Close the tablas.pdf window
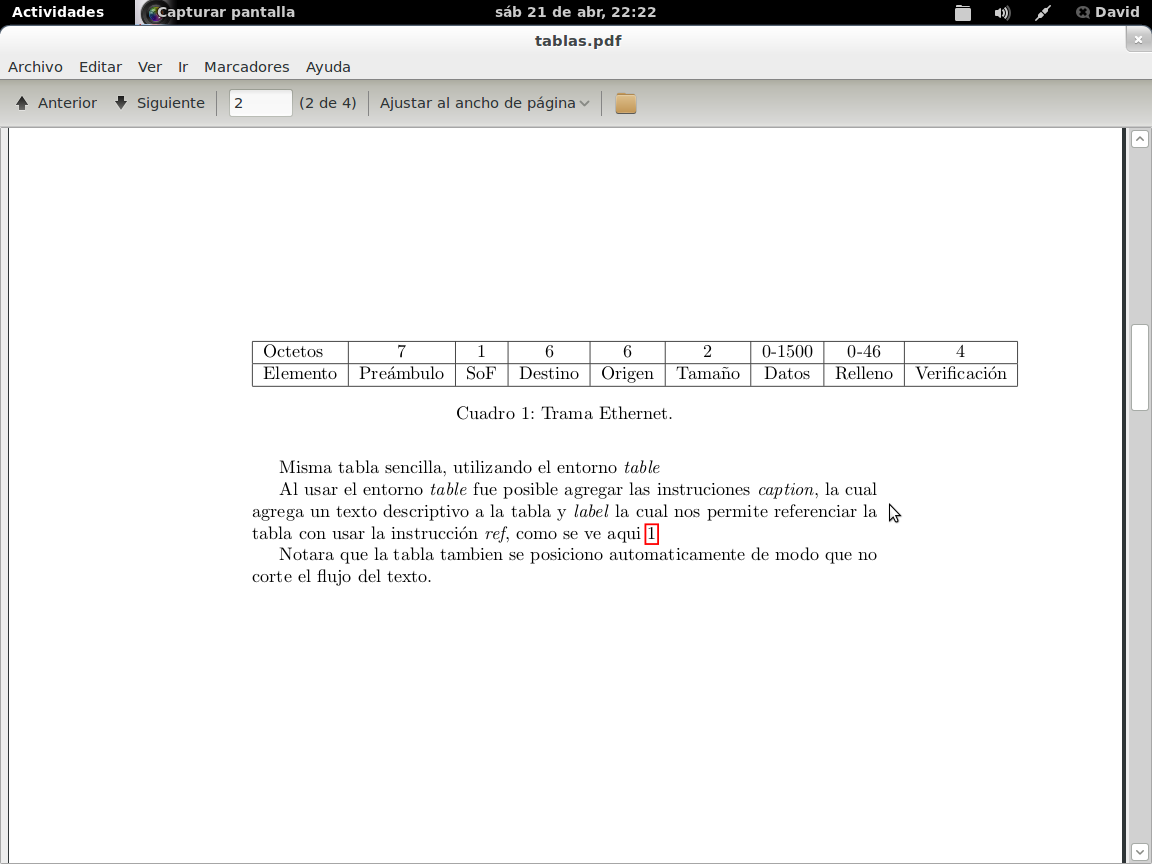The width and height of the screenshot is (1152, 864). (1137, 40)
